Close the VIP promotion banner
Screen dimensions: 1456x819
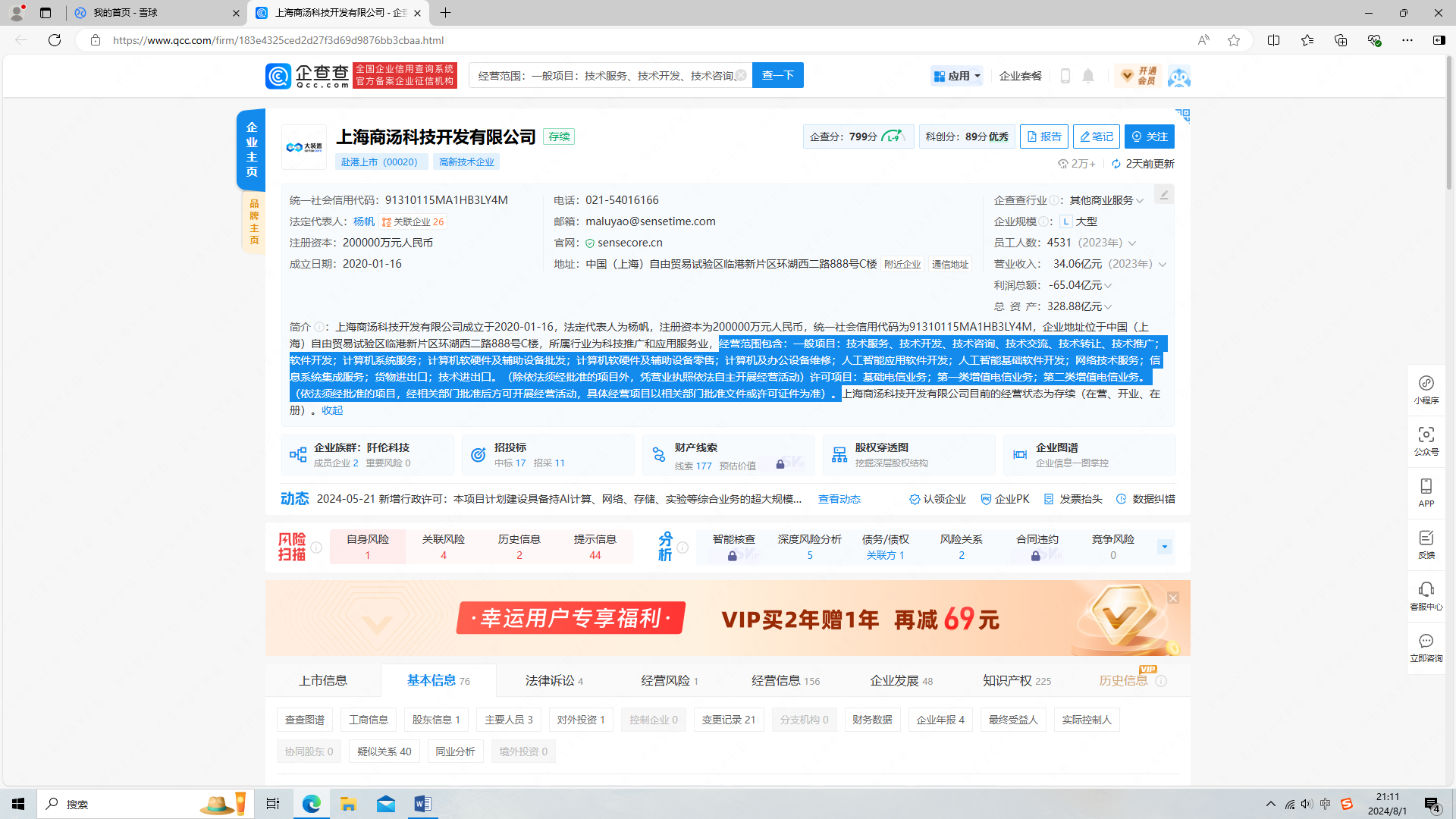pos(1173,598)
